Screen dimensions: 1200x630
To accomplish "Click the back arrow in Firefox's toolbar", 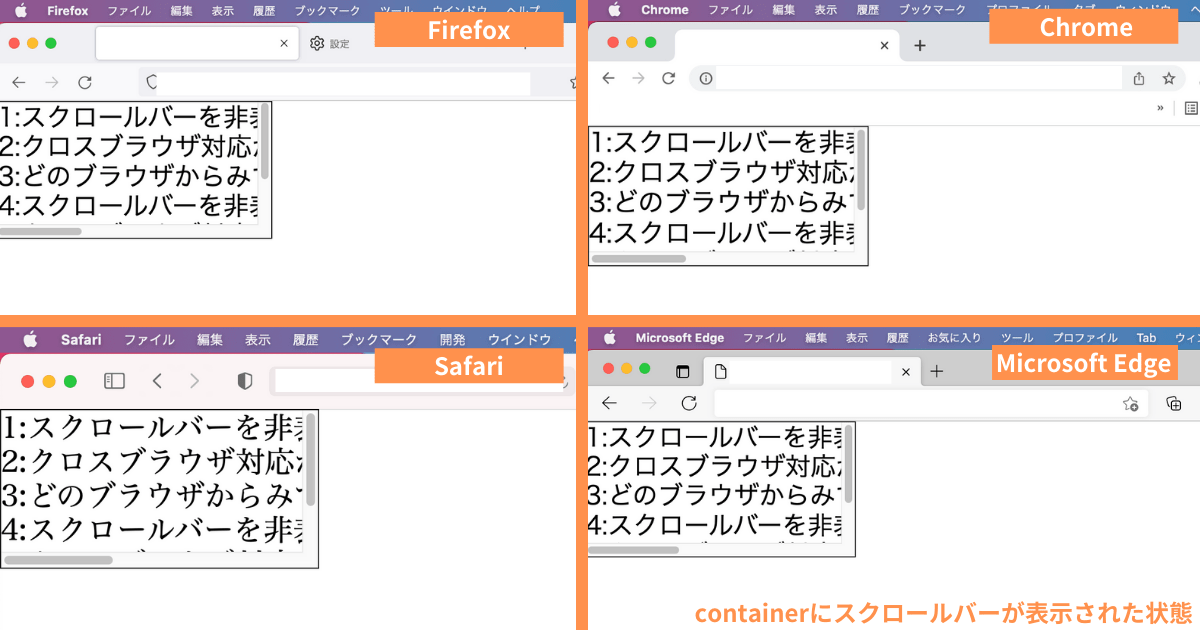I will click(18, 82).
